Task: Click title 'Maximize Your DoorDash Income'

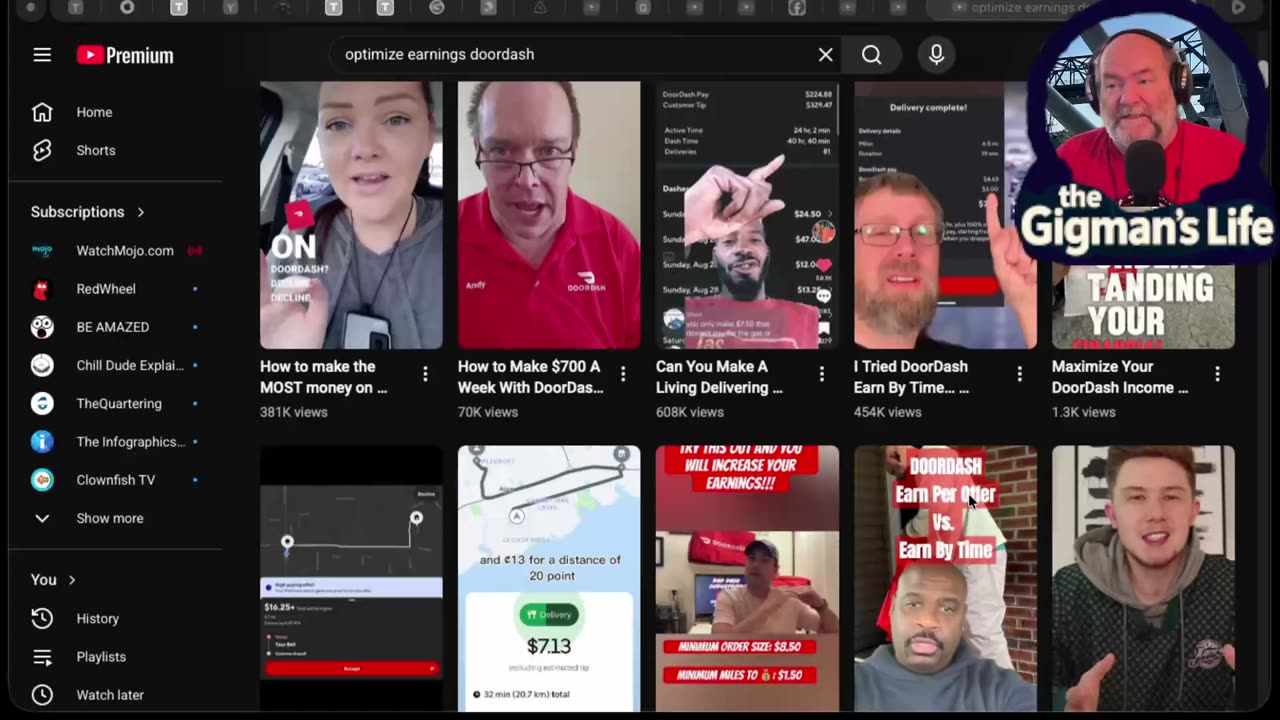Action: coord(1120,377)
